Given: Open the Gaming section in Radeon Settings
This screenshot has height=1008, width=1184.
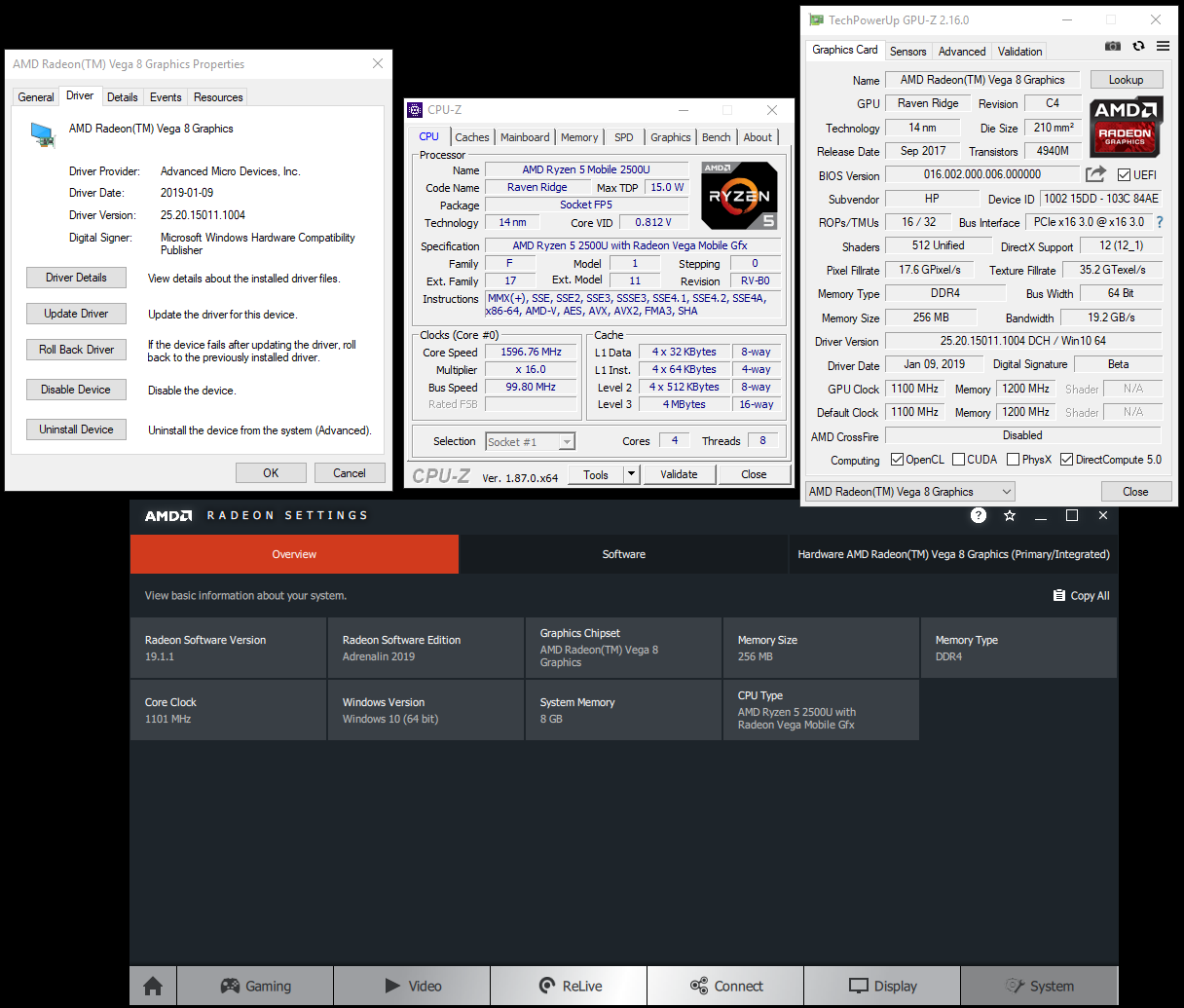Looking at the screenshot, I should 255,987.
